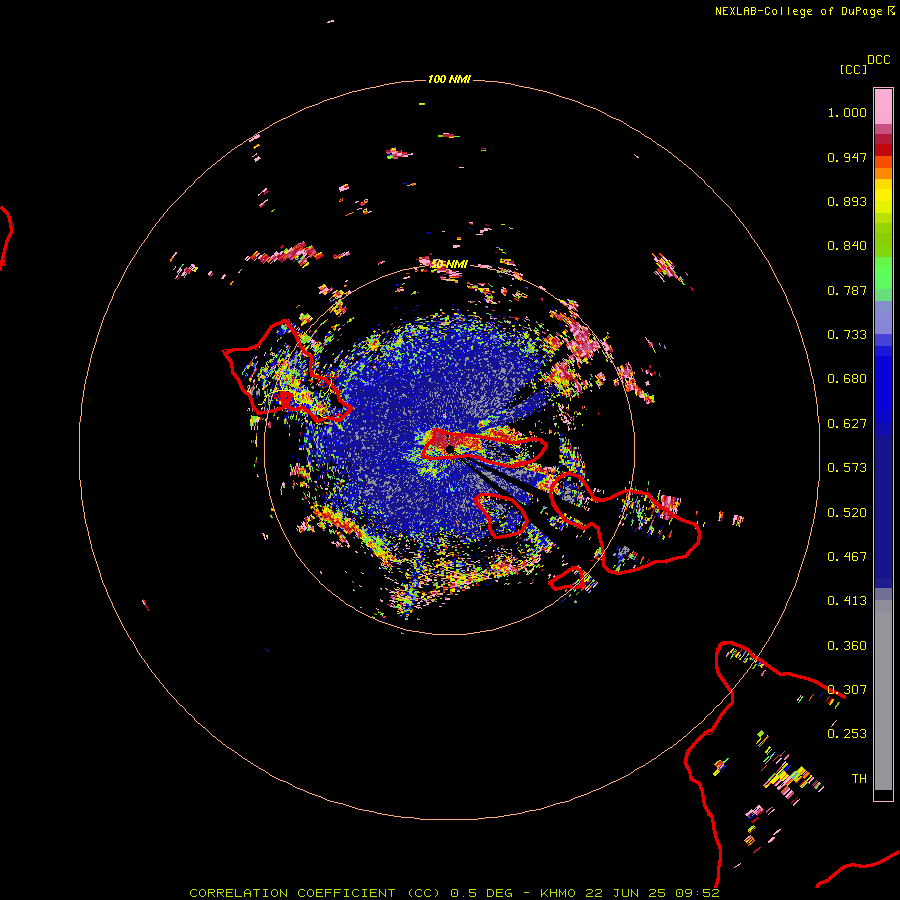Select the 0.520 legend value
900x900 pixels.
[x=847, y=513]
